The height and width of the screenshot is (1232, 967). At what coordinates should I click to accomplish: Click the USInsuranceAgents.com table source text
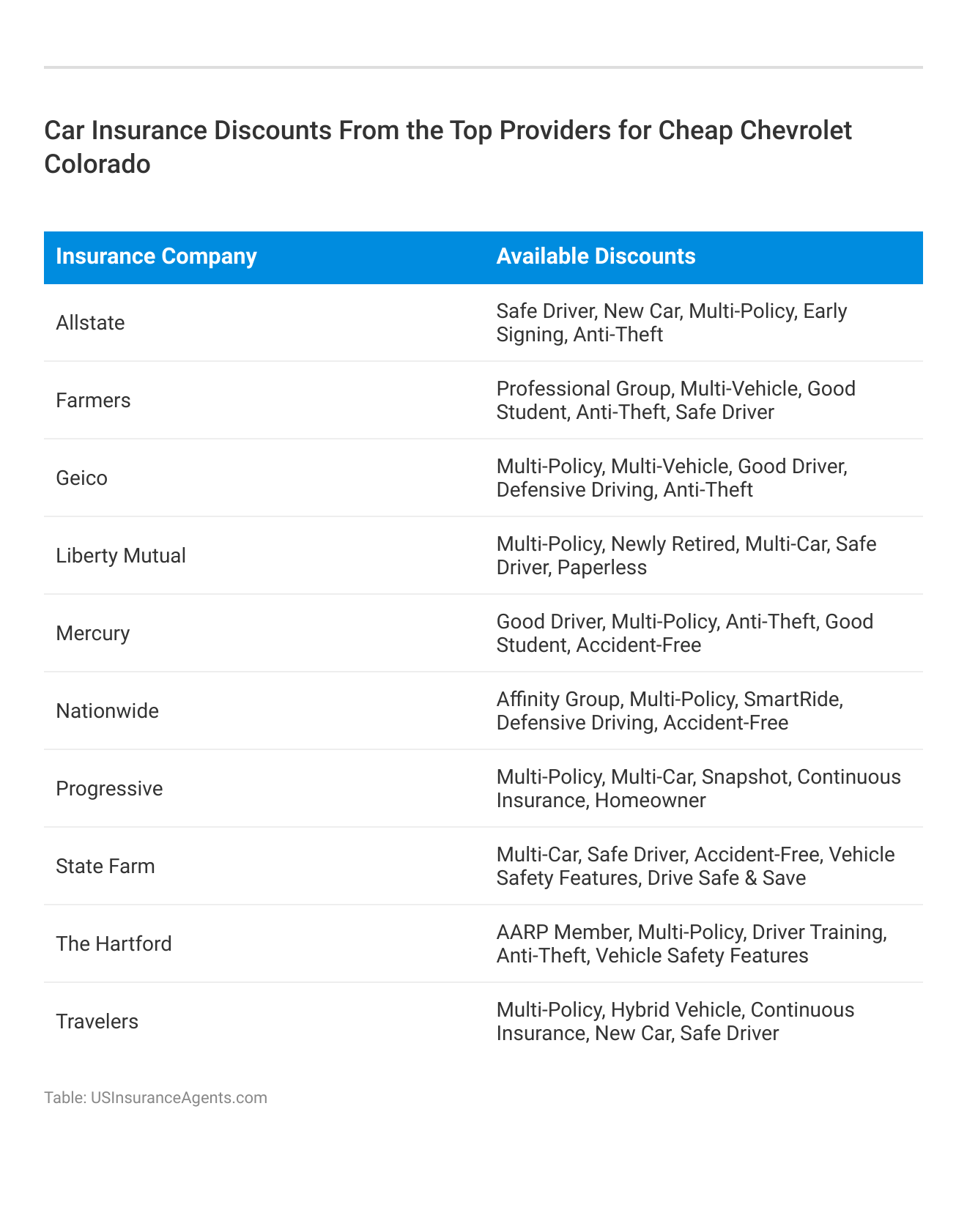(x=155, y=1097)
